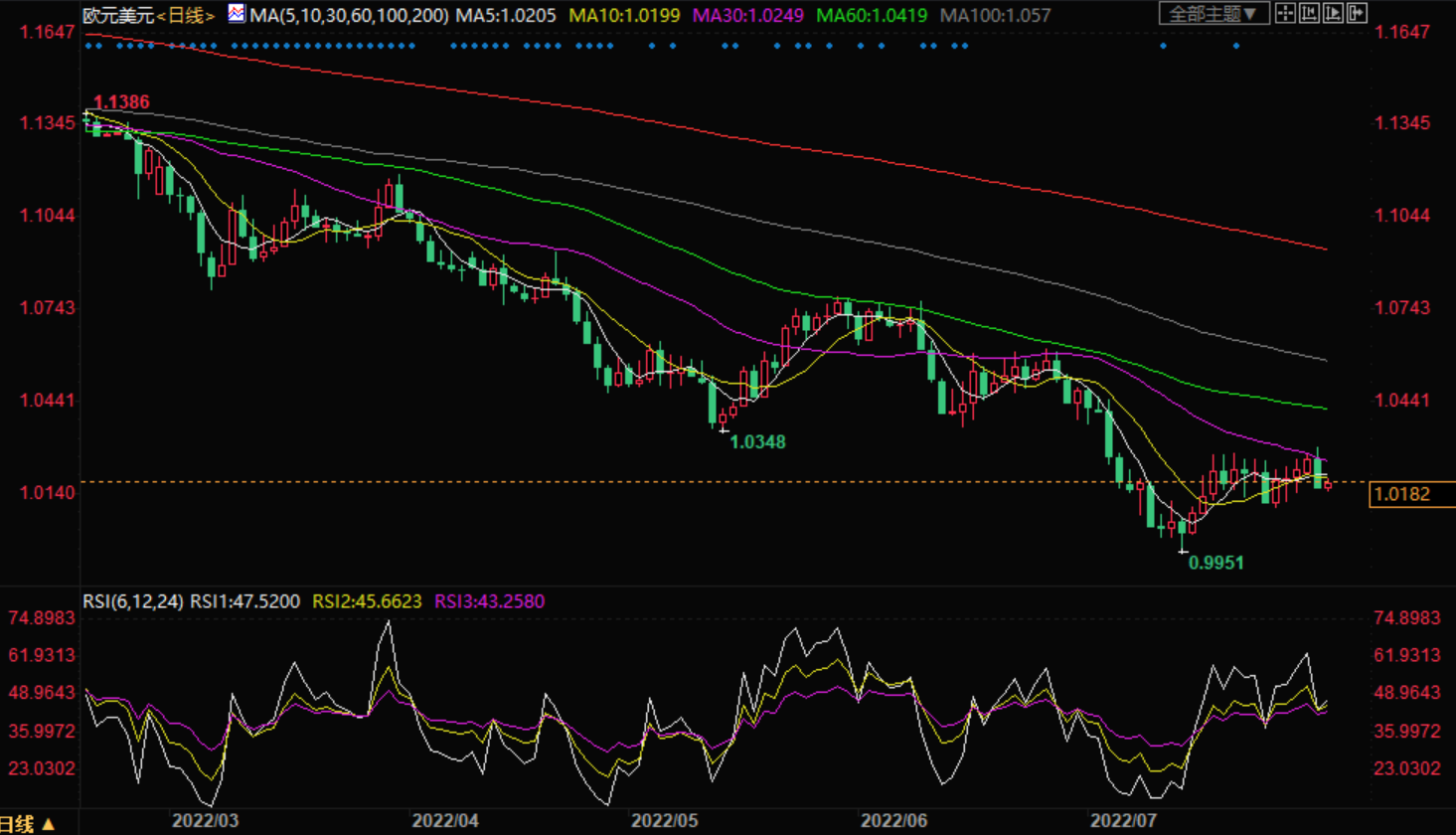Click the 0.9951 low price marker

(x=1216, y=563)
